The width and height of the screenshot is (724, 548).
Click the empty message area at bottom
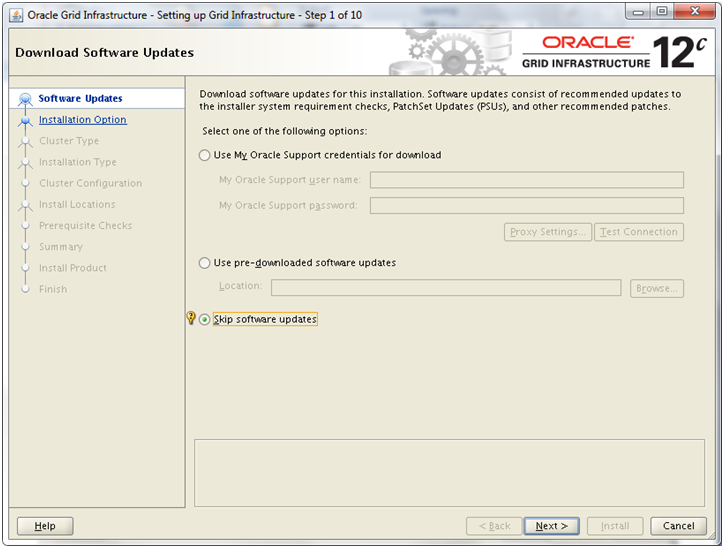point(449,473)
